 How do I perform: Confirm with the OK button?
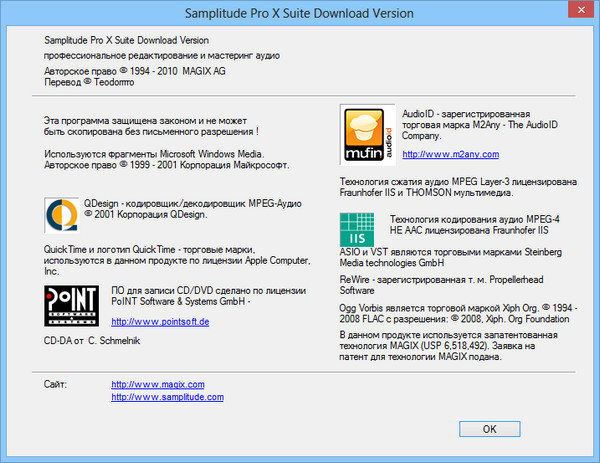489,429
